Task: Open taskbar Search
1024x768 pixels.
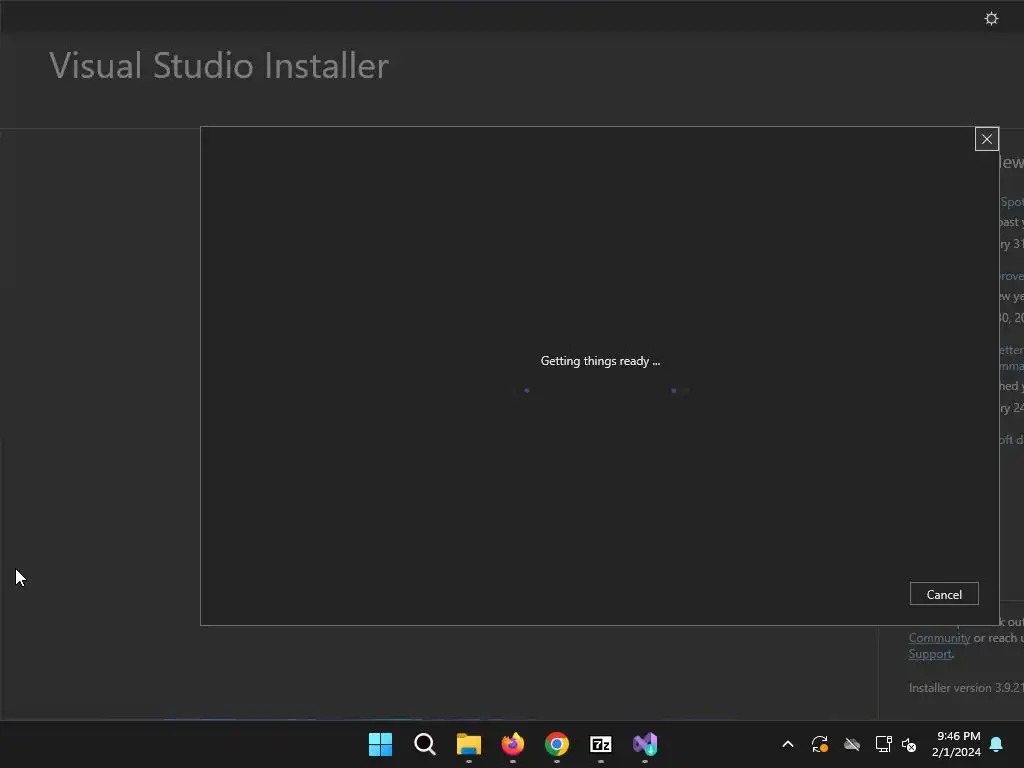Action: [424, 744]
